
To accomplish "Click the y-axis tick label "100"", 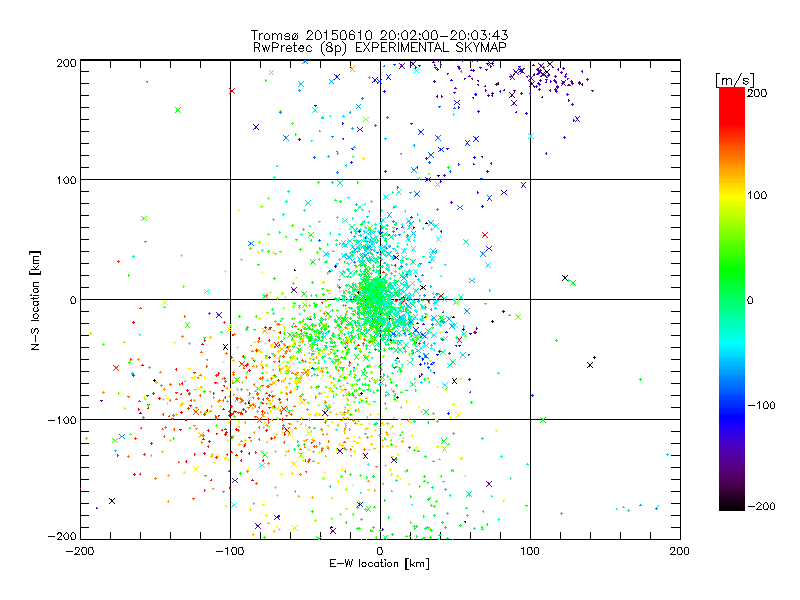I will [67, 180].
